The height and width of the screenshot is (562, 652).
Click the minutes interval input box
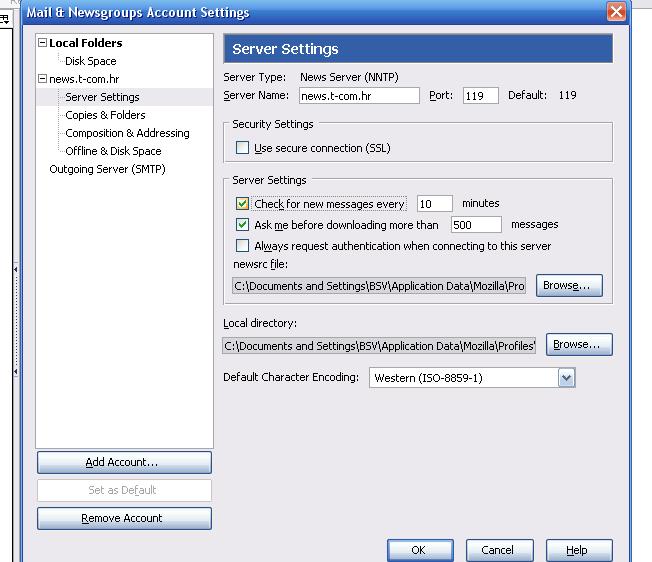[434, 204]
